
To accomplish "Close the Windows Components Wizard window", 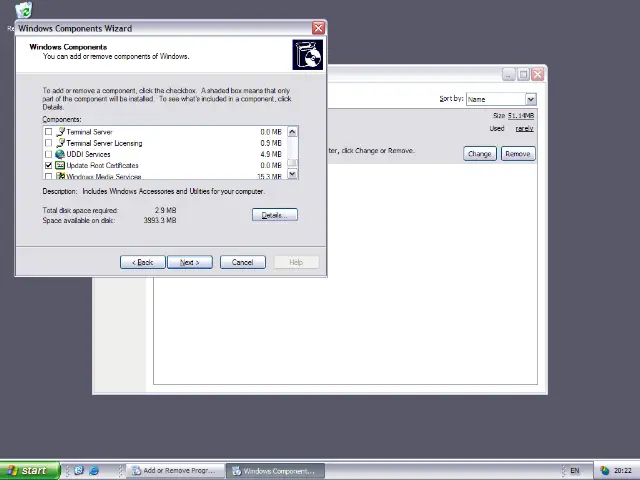I will (x=318, y=28).
